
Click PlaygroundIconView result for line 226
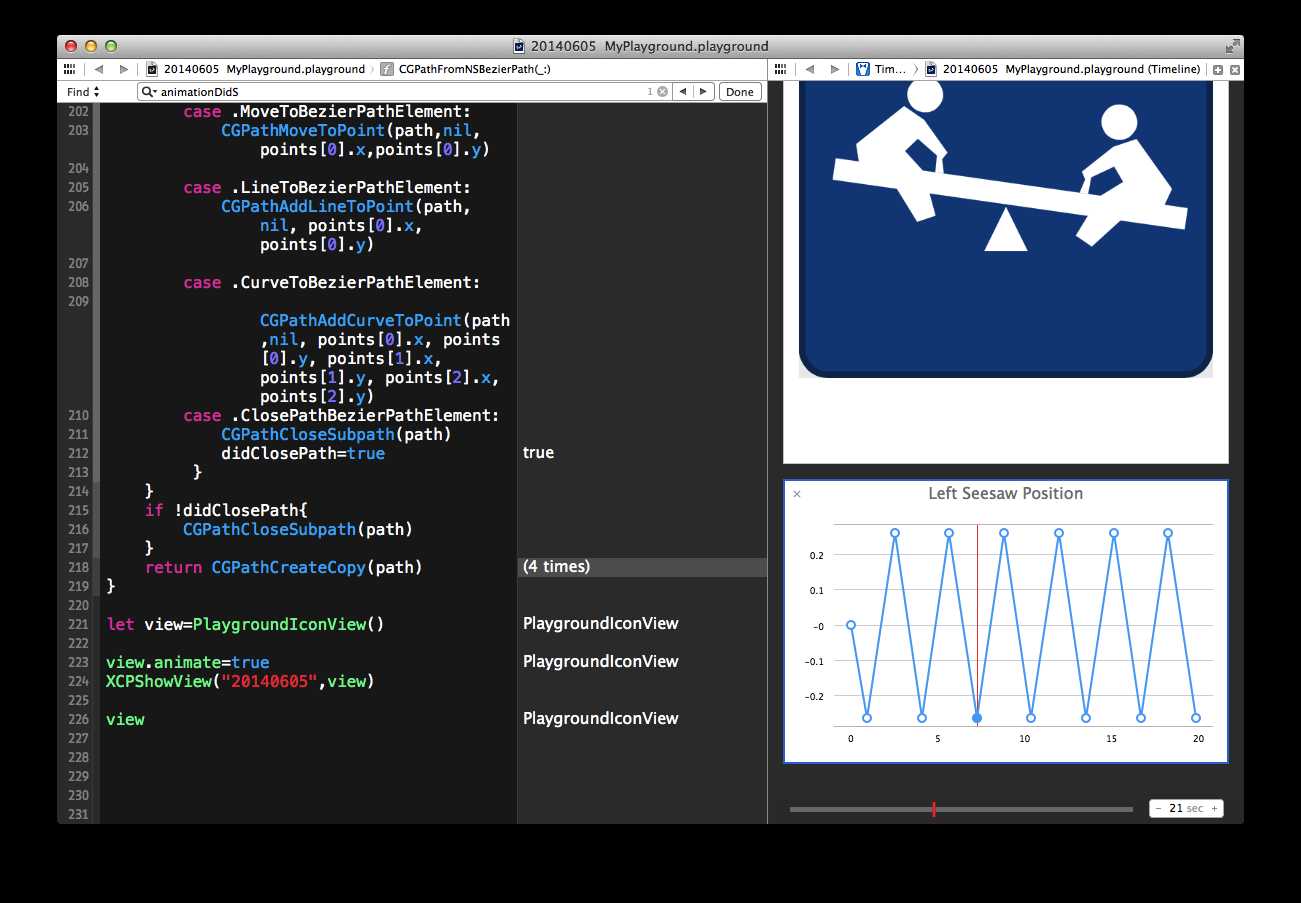tap(600, 718)
